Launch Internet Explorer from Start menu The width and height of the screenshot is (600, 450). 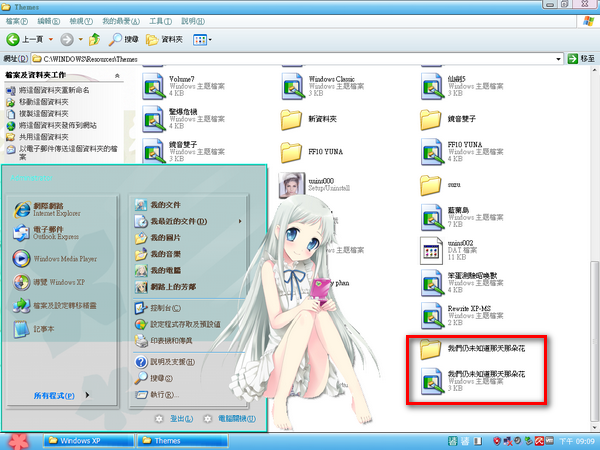point(49,209)
